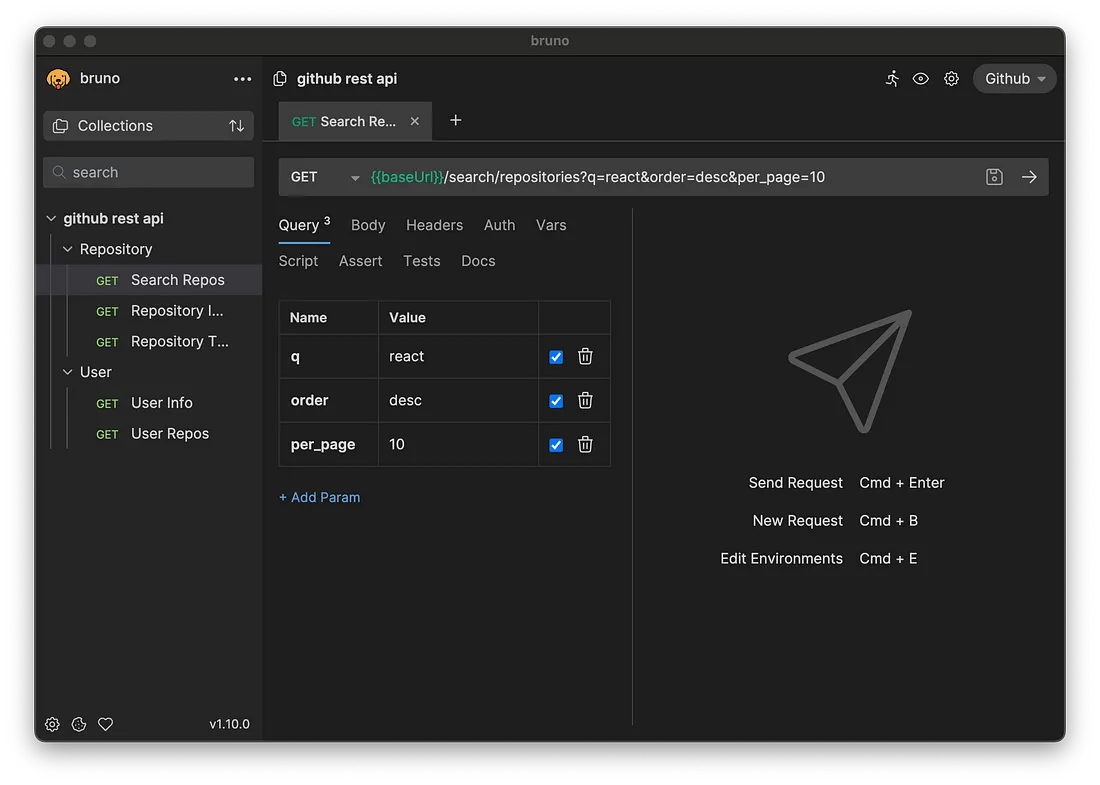This screenshot has width=1100, height=785.
Task: Click the cookies icon at sidebar bottom
Action: (x=79, y=724)
